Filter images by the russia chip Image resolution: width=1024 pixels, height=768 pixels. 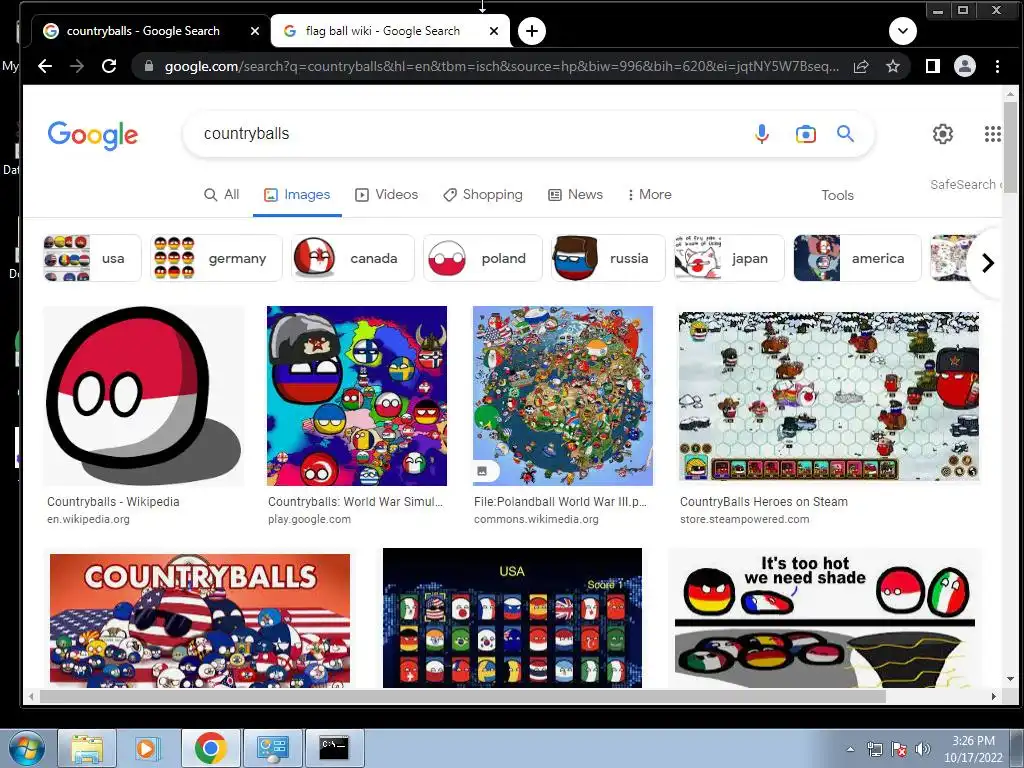(608, 258)
